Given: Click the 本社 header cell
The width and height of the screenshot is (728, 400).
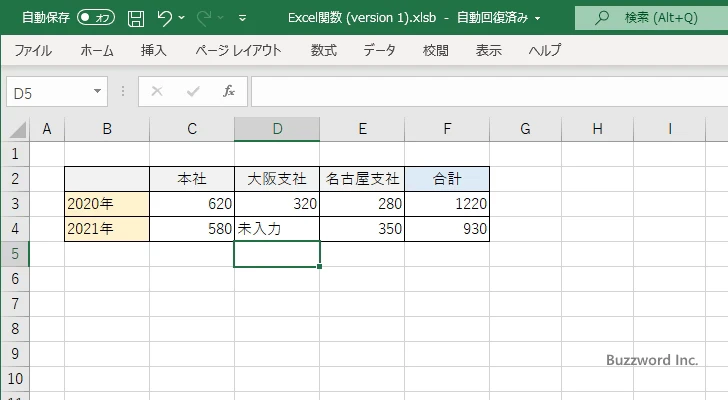Looking at the screenshot, I should point(192,179).
